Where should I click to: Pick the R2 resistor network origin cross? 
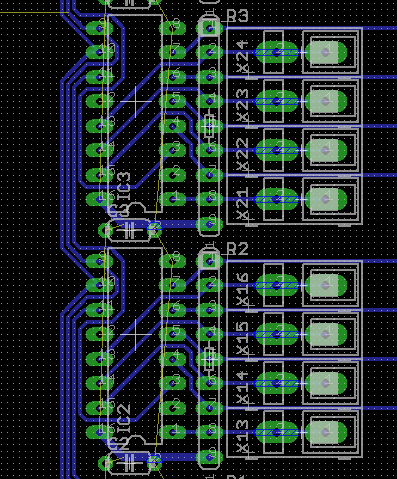click(210, 359)
